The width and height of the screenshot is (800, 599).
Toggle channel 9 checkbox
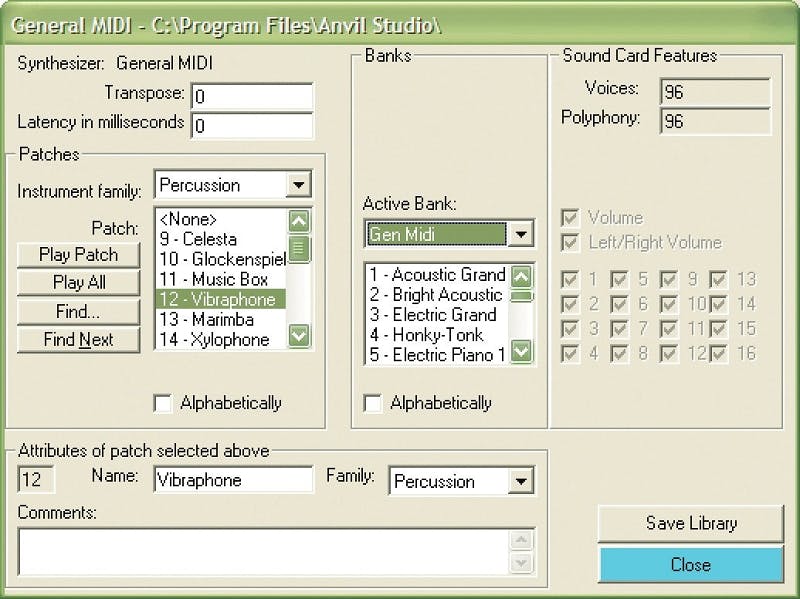pos(669,279)
